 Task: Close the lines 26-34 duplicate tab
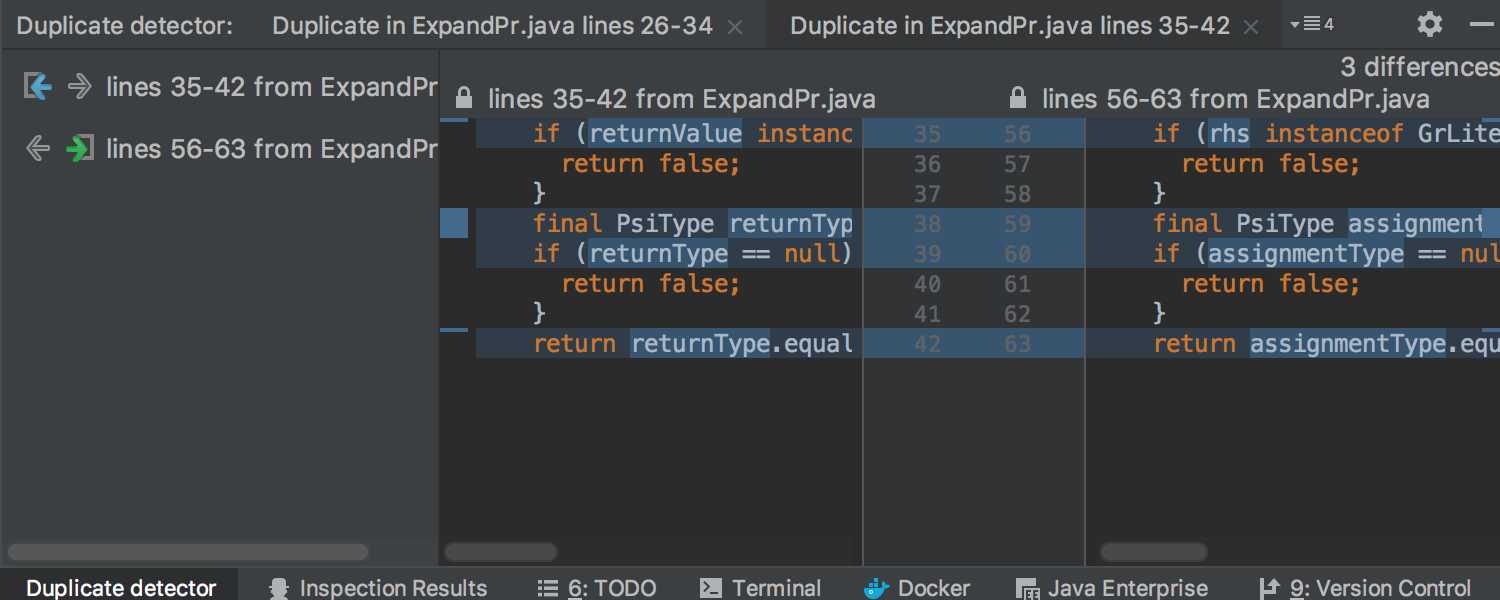point(735,27)
